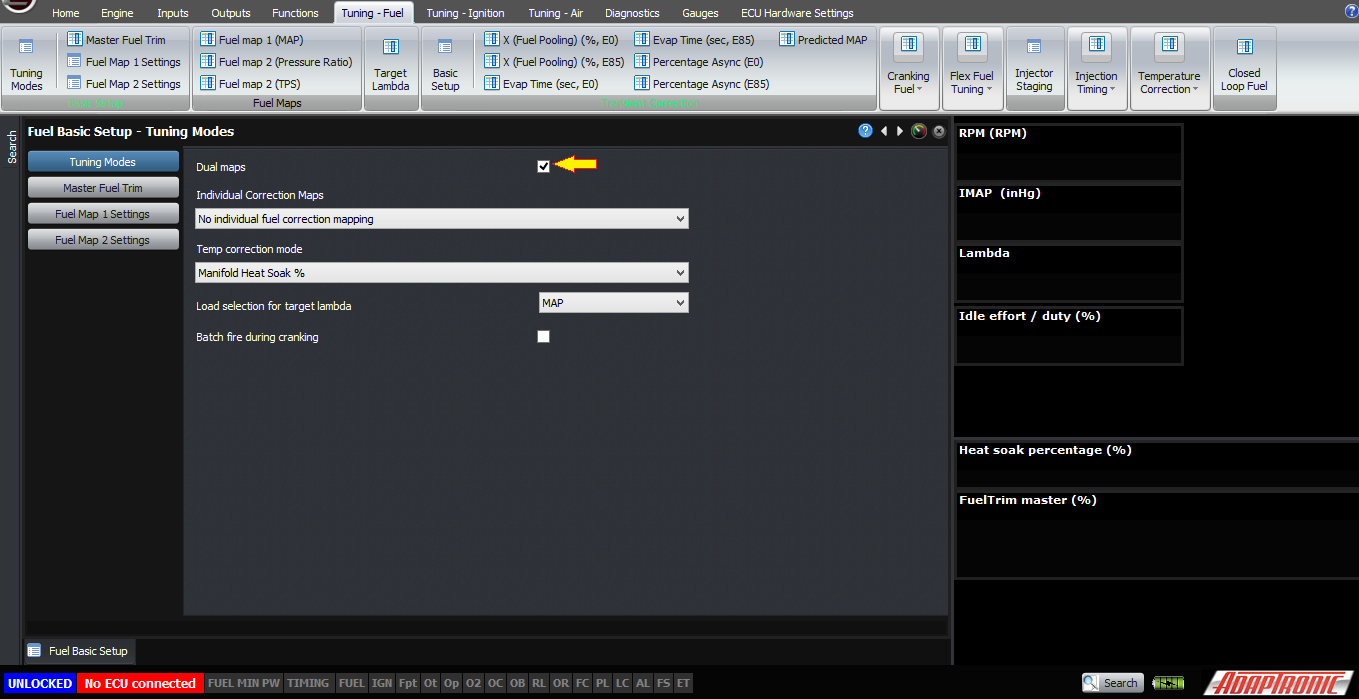Close the Fuel Basic Setup panel
This screenshot has height=699, width=1359.
tap(939, 131)
